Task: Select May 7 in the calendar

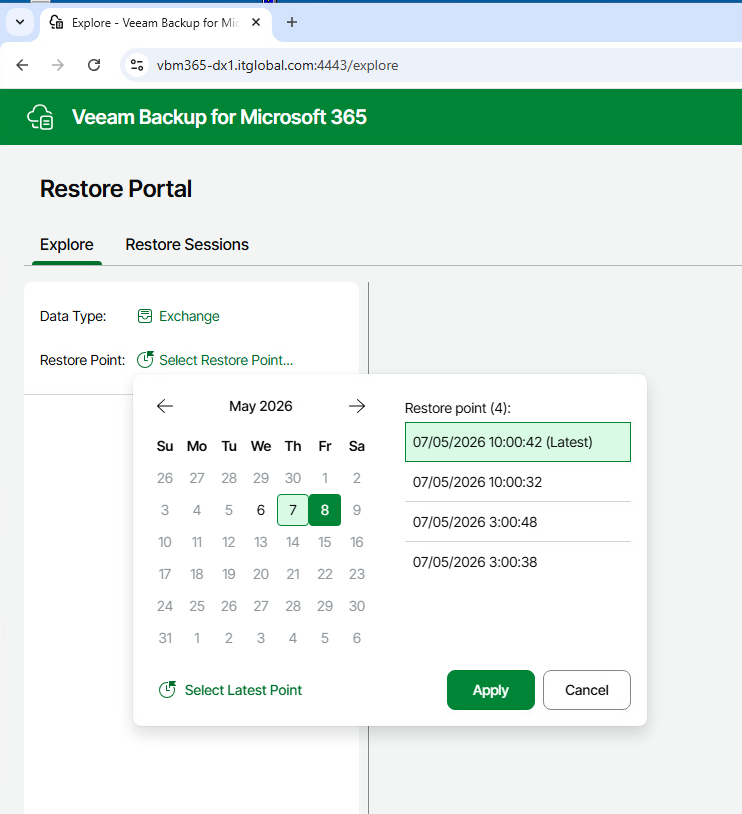Action: point(293,510)
